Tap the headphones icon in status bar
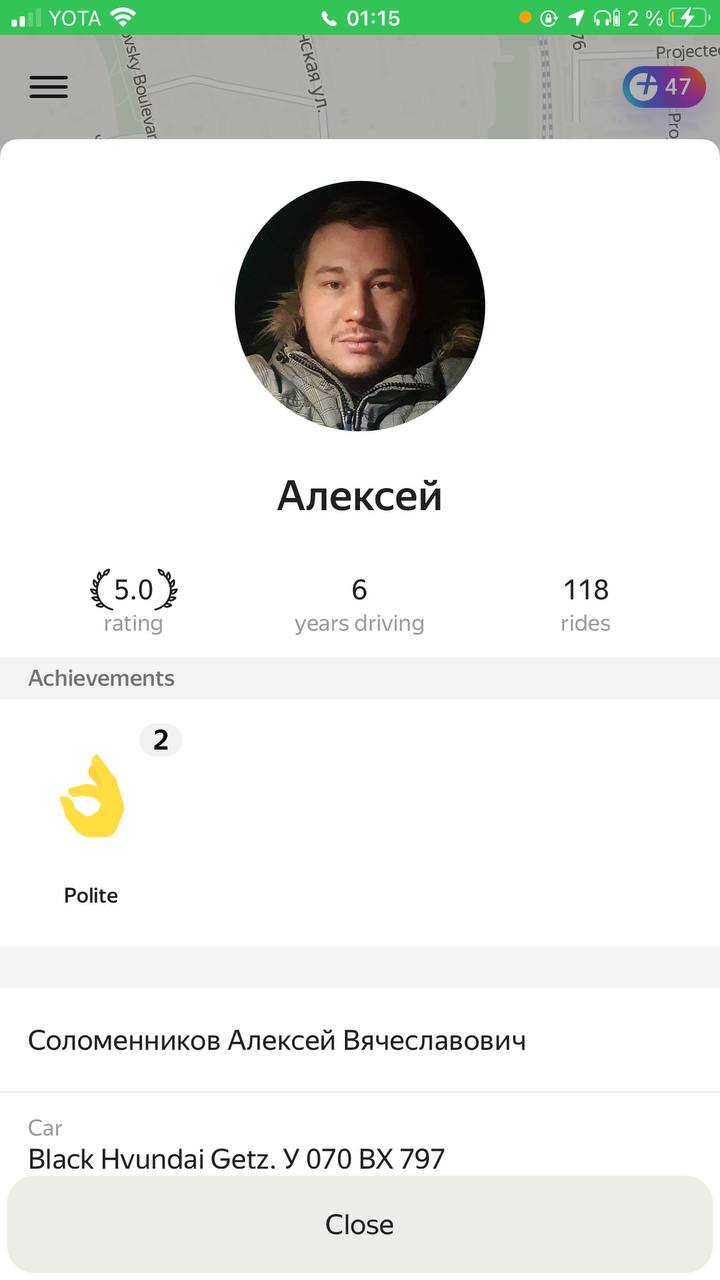This screenshot has height=1280, width=720. (x=606, y=18)
